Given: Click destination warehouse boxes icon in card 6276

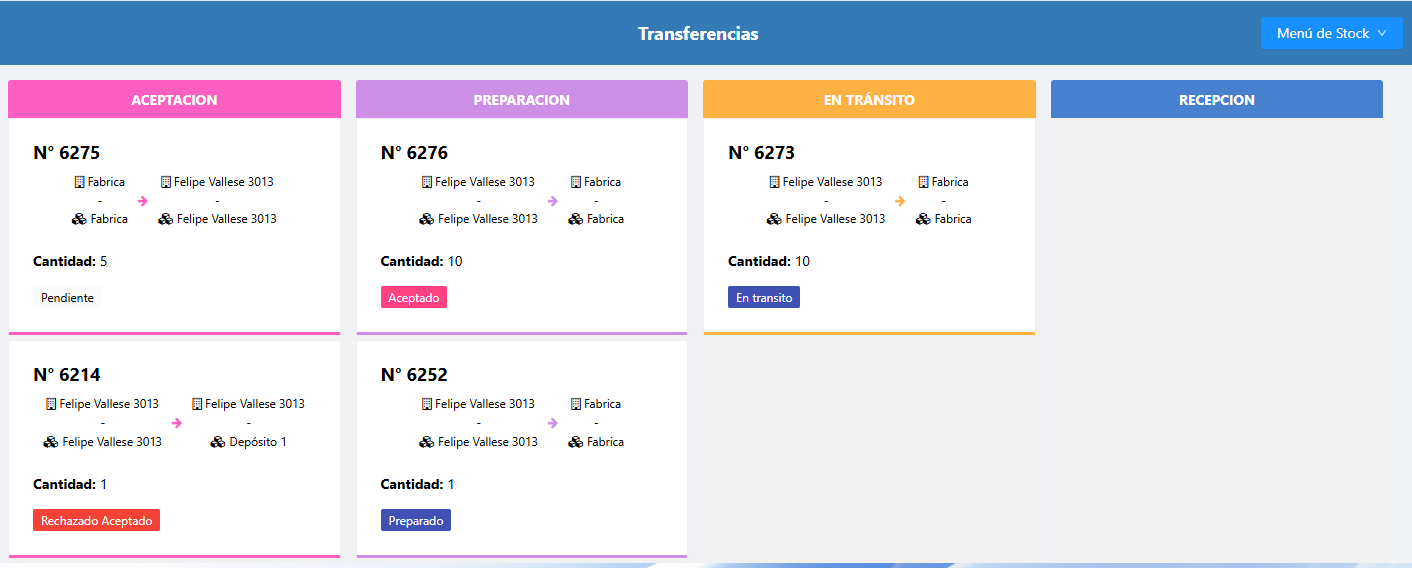Looking at the screenshot, I should [x=576, y=219].
